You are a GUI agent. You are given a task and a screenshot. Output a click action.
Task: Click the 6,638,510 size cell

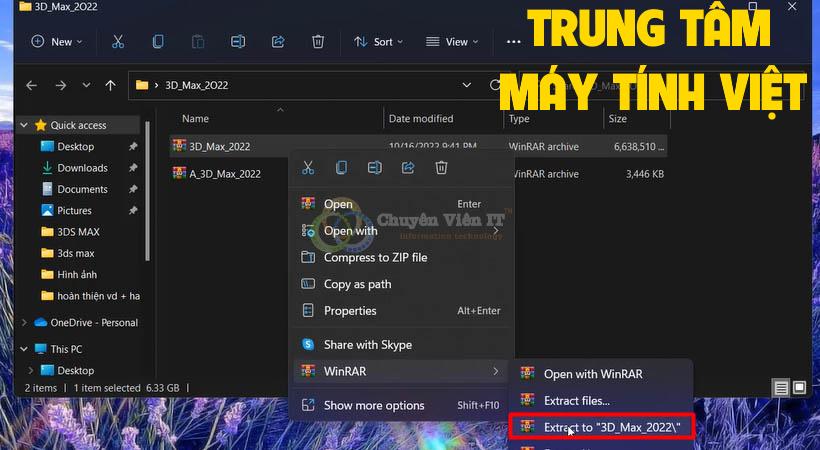[x=639, y=147]
